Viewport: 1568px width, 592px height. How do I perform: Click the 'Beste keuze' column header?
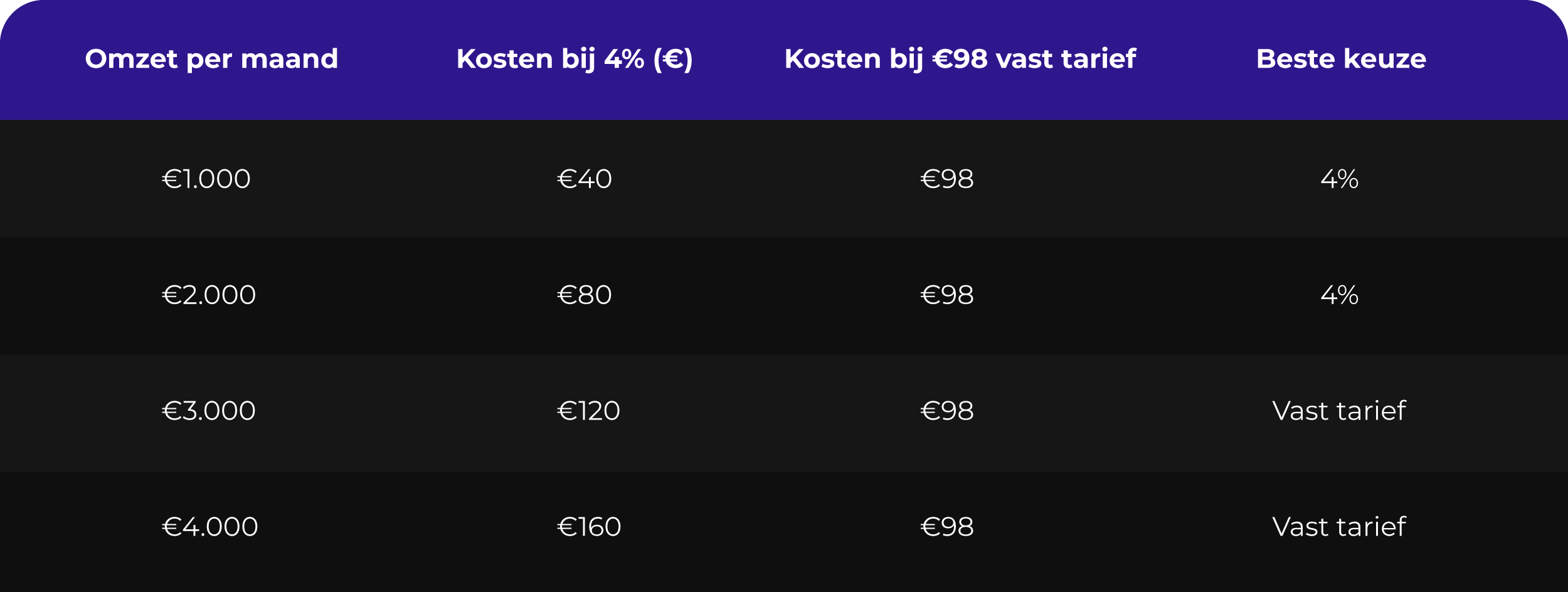click(x=1341, y=59)
